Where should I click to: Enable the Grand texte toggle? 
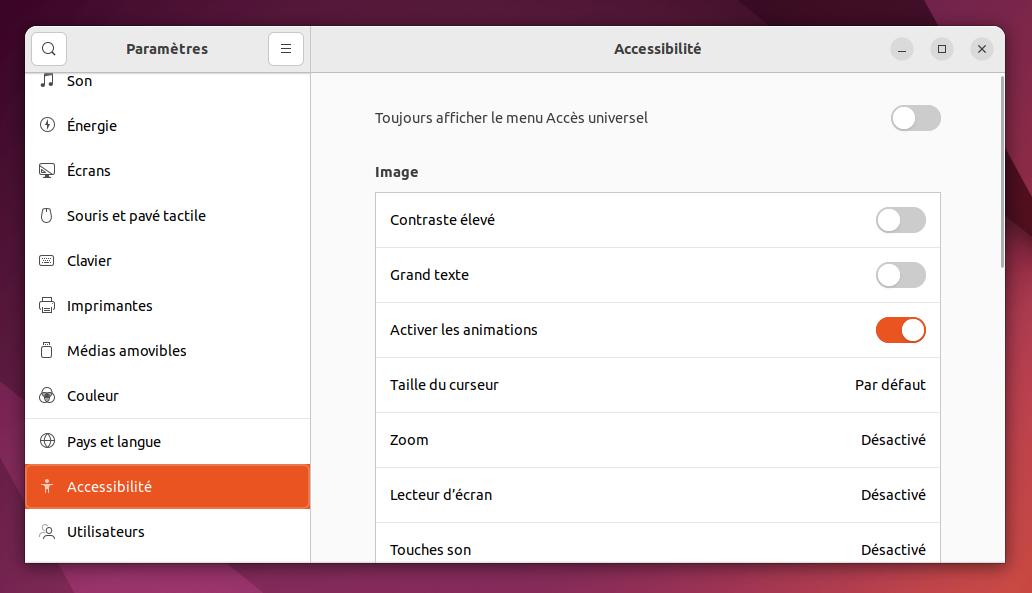pyautogui.click(x=900, y=275)
